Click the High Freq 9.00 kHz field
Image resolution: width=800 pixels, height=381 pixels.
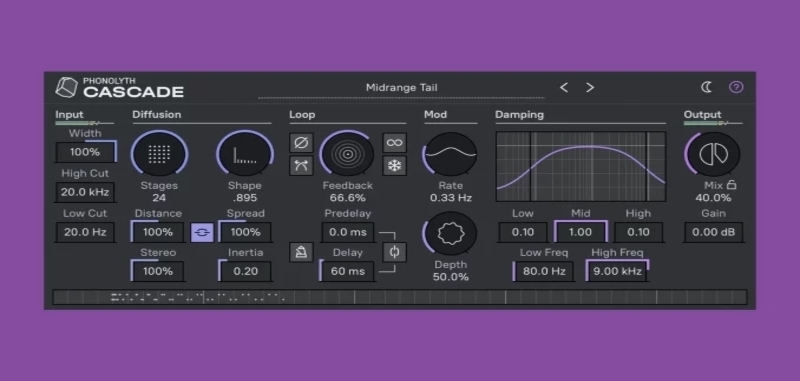[x=617, y=271]
